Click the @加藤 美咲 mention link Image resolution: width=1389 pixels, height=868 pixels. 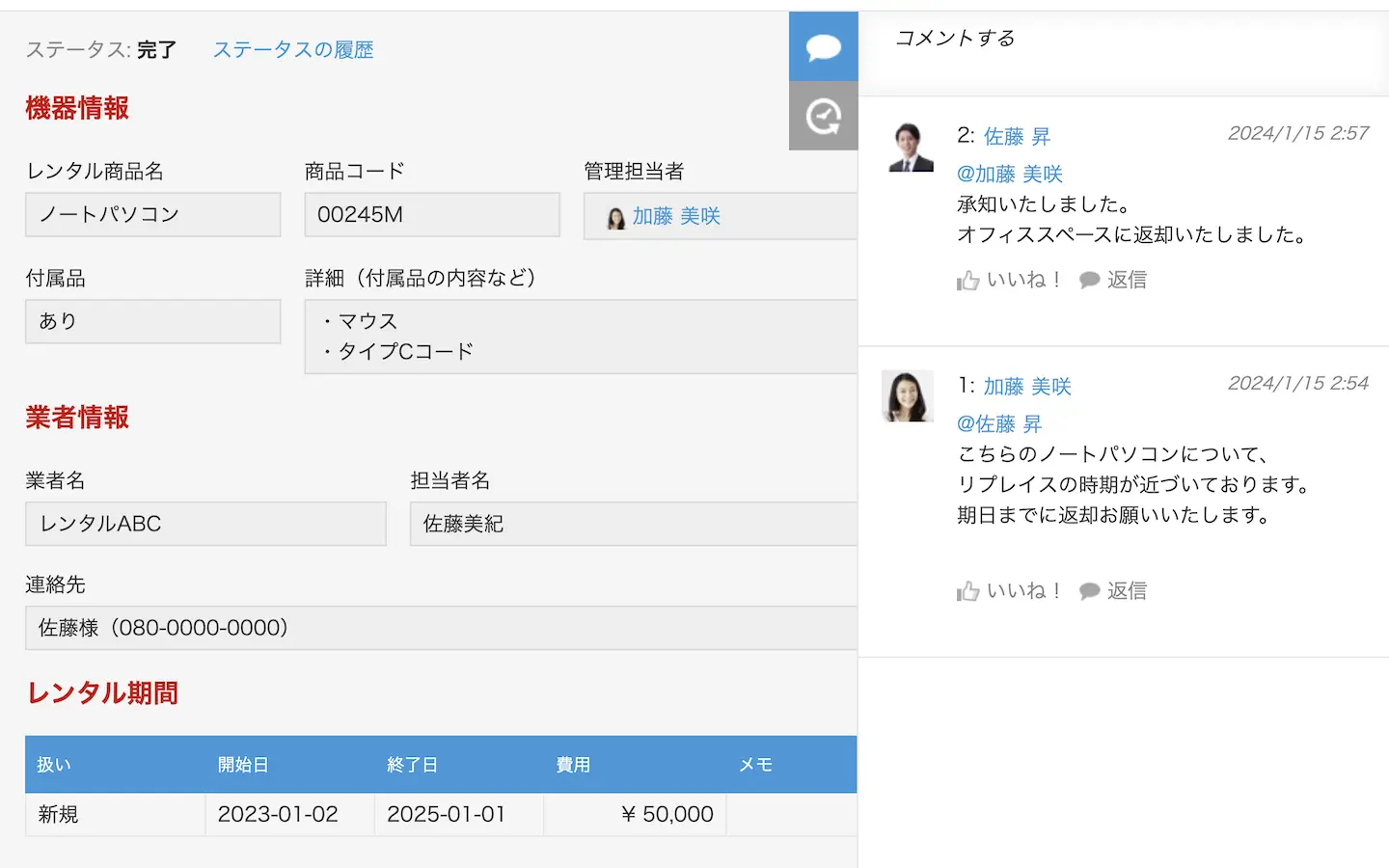pos(1009,175)
